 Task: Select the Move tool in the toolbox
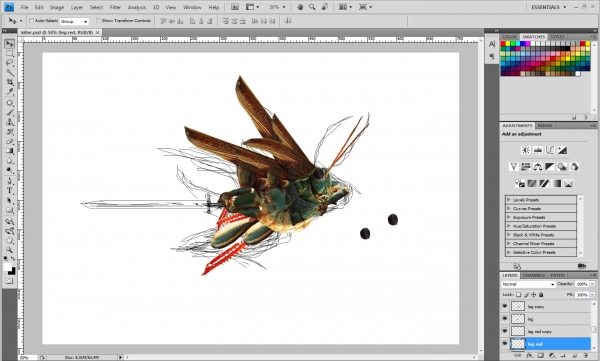(10, 44)
